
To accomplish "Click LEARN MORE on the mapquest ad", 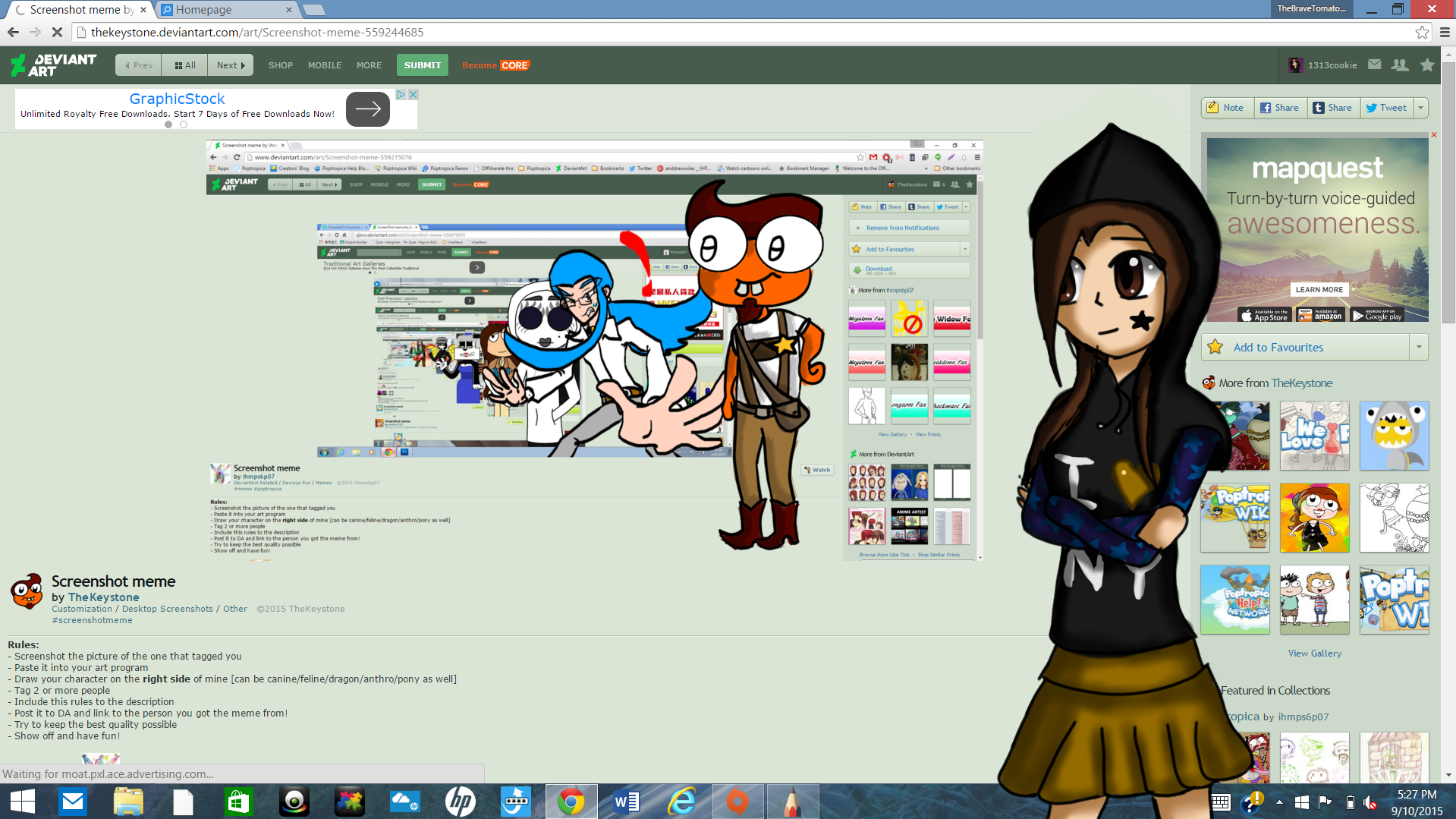I will [1319, 289].
